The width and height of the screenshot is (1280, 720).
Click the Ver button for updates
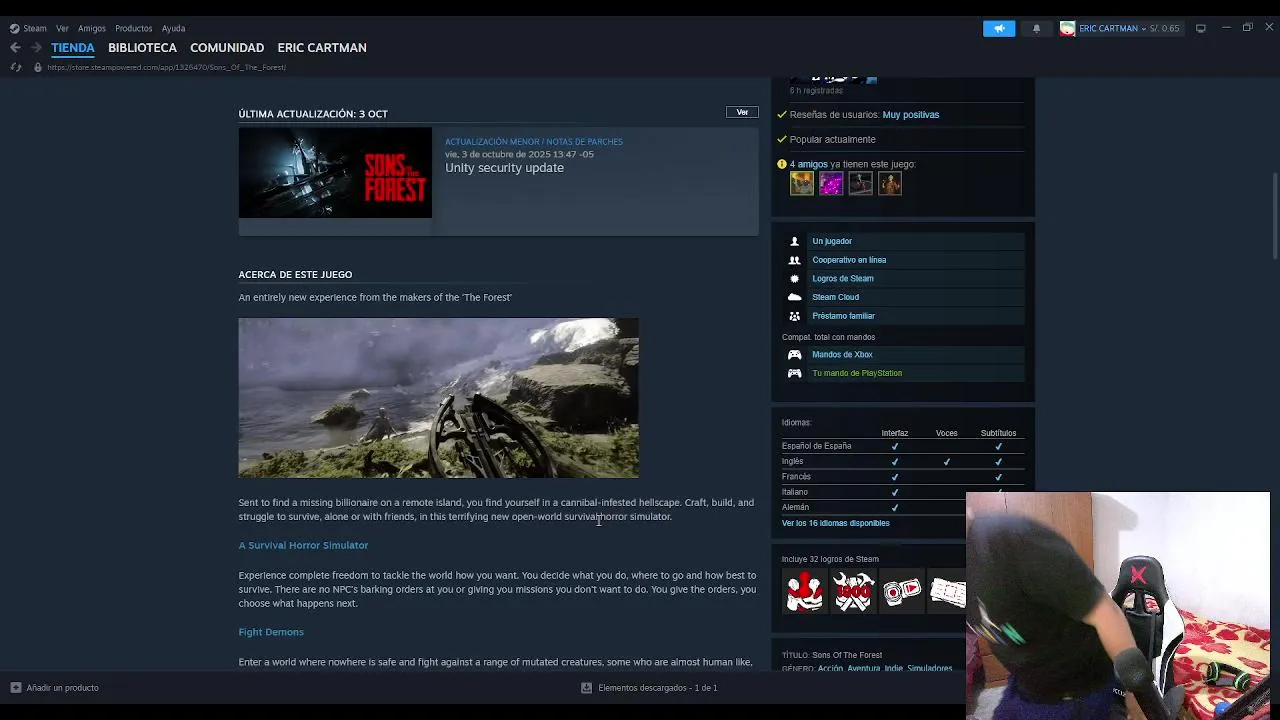(742, 112)
